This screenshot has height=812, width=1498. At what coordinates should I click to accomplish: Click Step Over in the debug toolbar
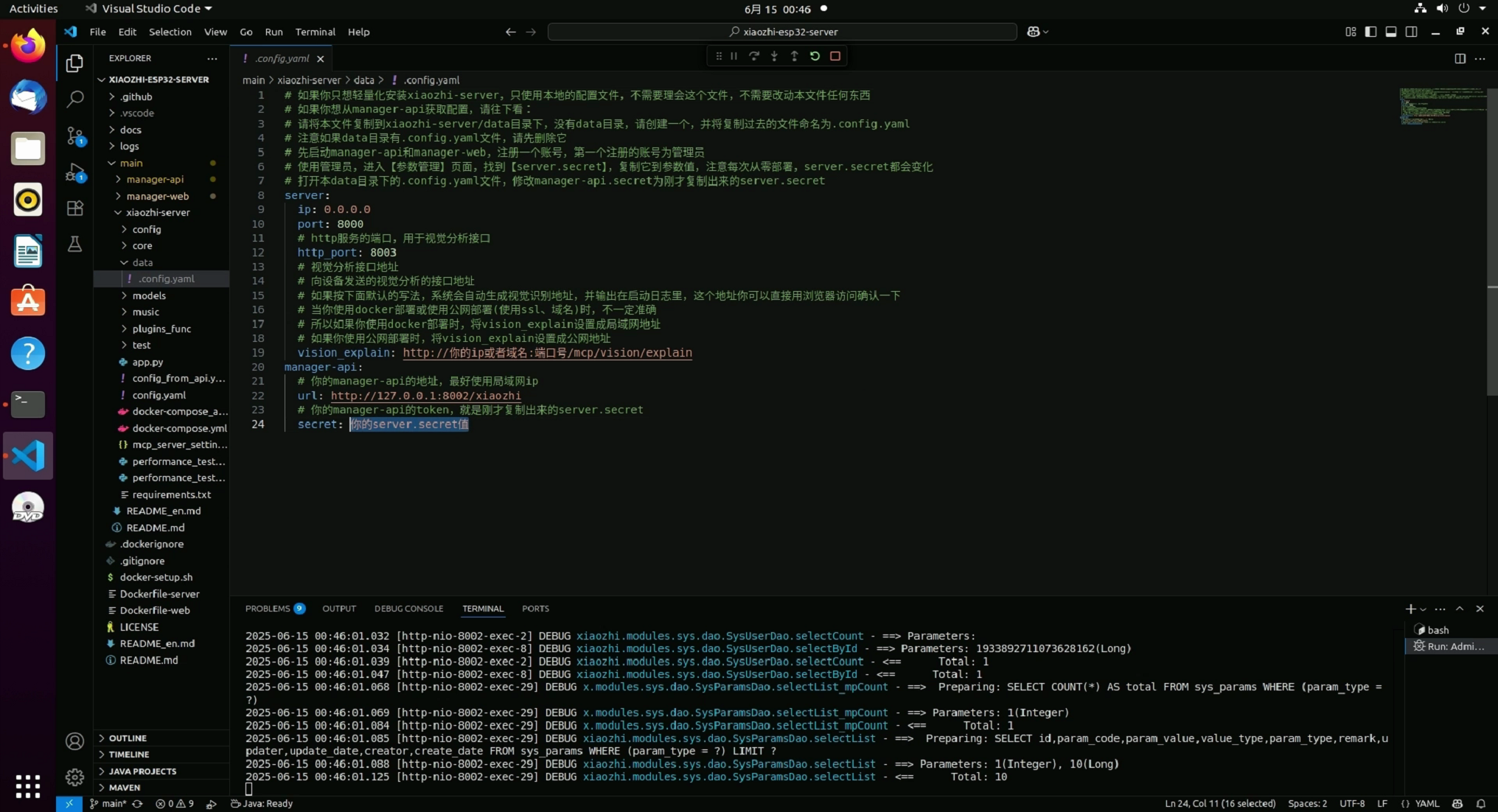pyautogui.click(x=753, y=56)
